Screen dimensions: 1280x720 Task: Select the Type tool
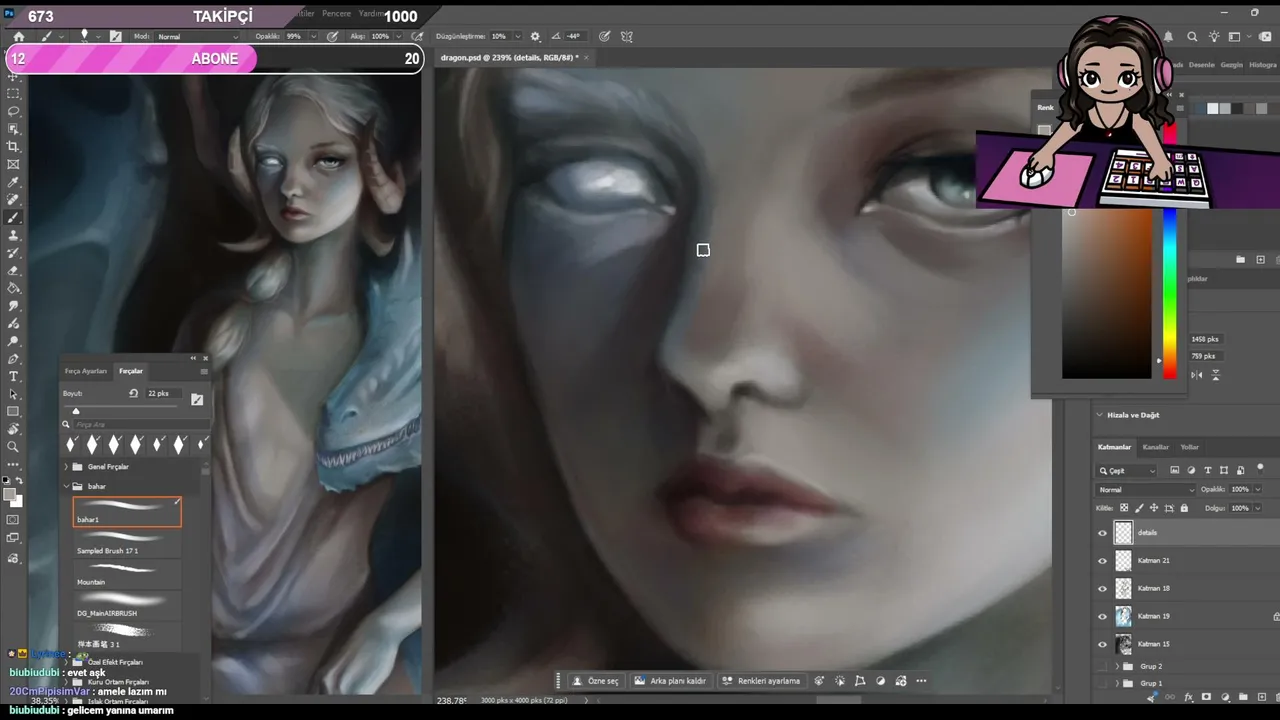[13, 376]
